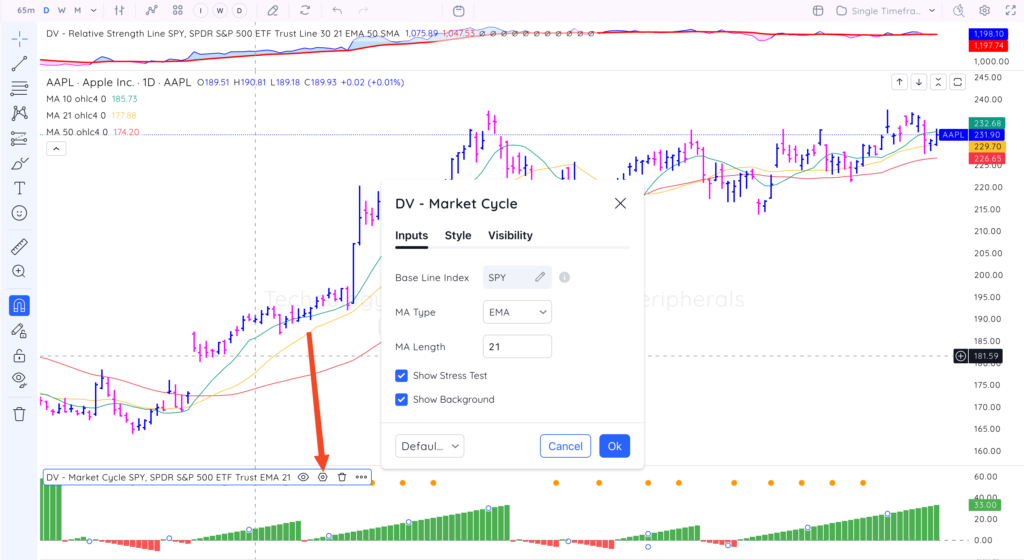The image size is (1024, 560).
Task: Open the MA Type dropdown
Action: click(x=517, y=312)
